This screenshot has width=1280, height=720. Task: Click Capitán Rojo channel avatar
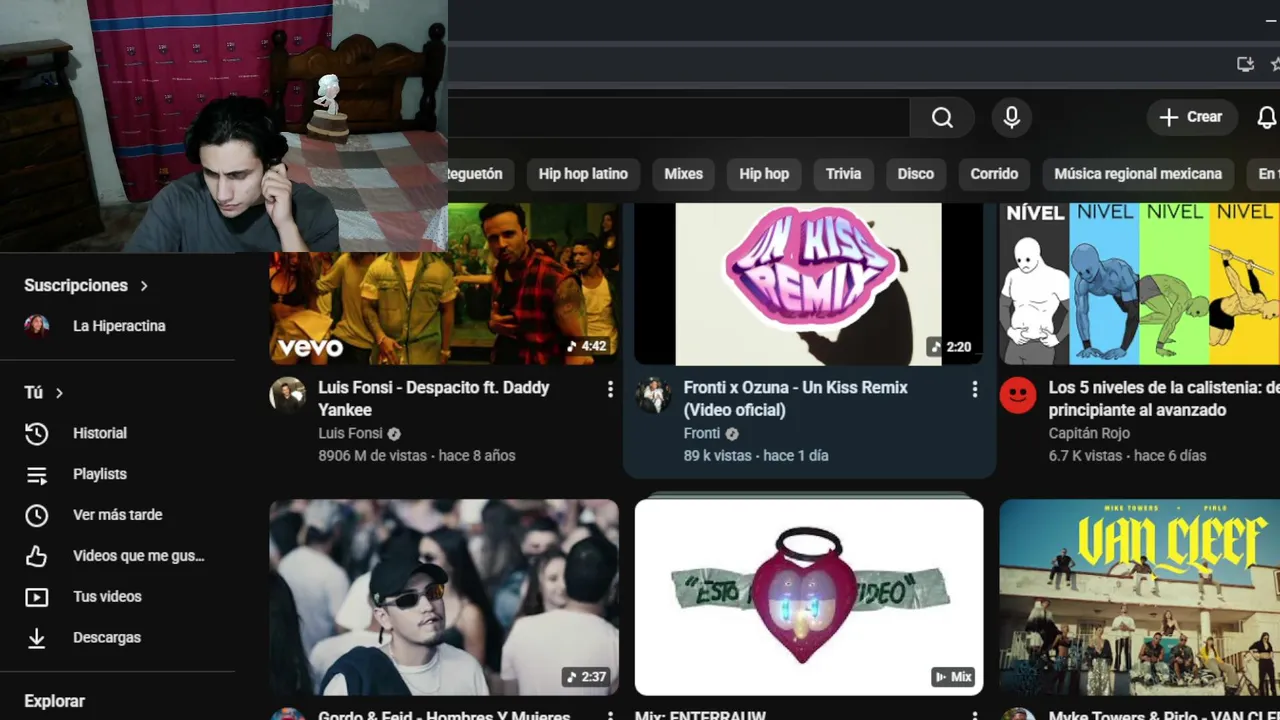[1018, 395]
